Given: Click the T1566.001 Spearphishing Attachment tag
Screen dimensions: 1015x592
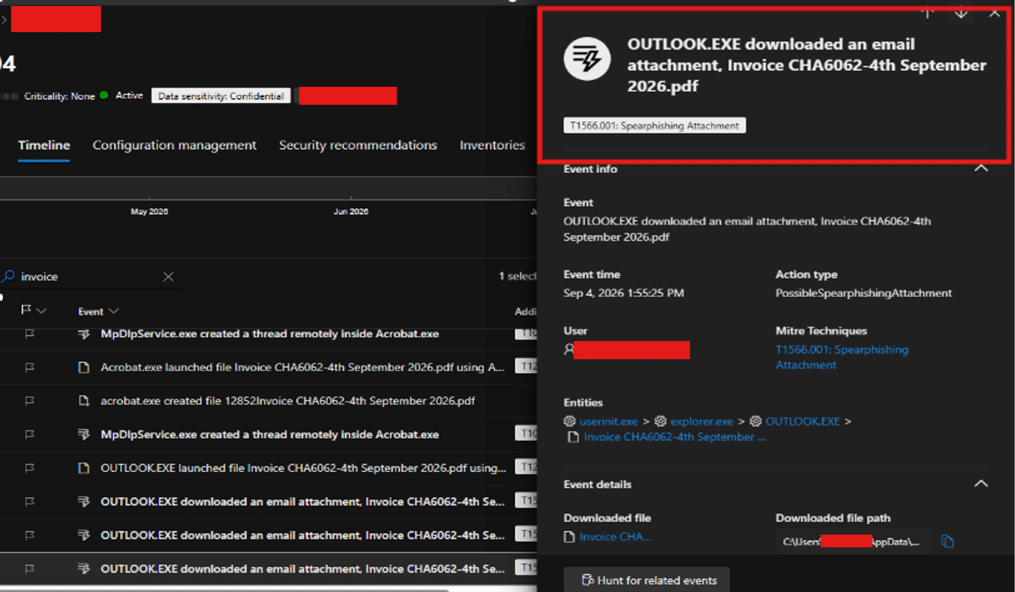Looking at the screenshot, I should 654,126.
